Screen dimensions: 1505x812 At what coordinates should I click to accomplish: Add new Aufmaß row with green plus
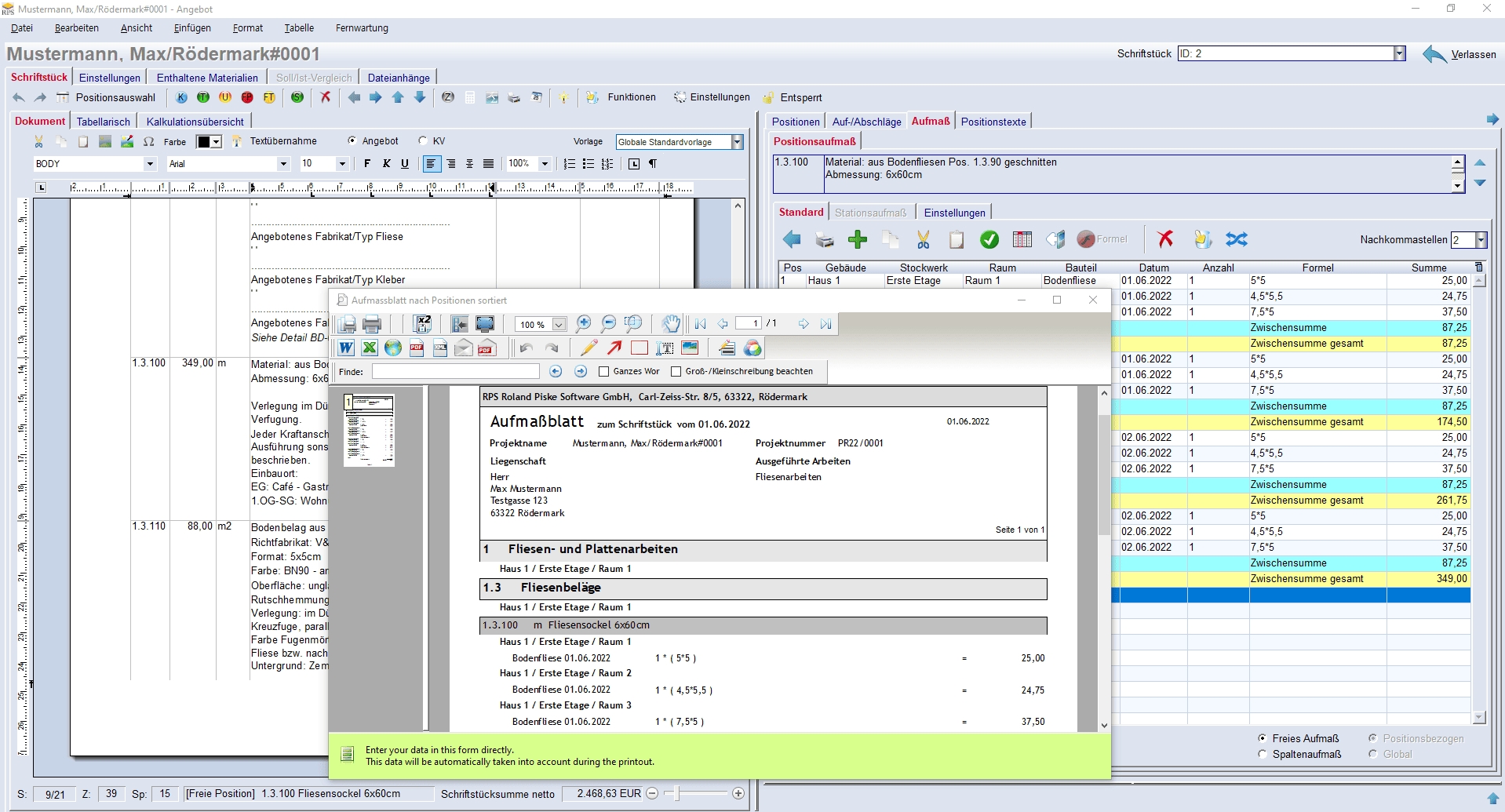(x=858, y=239)
